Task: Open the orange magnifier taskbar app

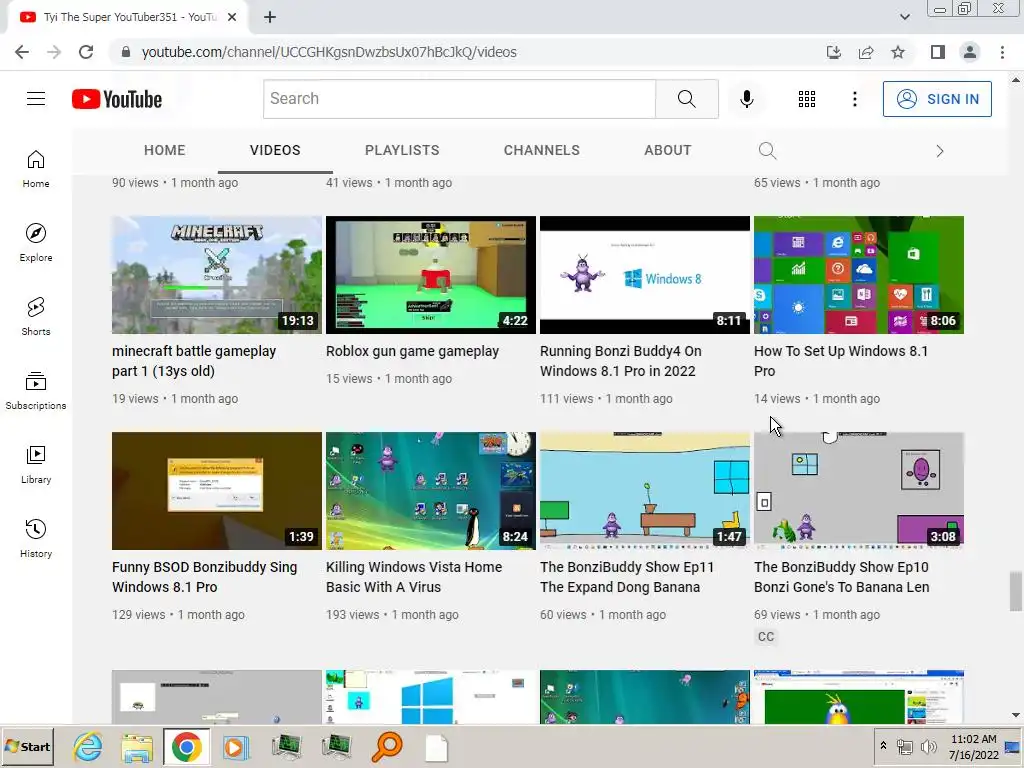Action: (x=387, y=747)
